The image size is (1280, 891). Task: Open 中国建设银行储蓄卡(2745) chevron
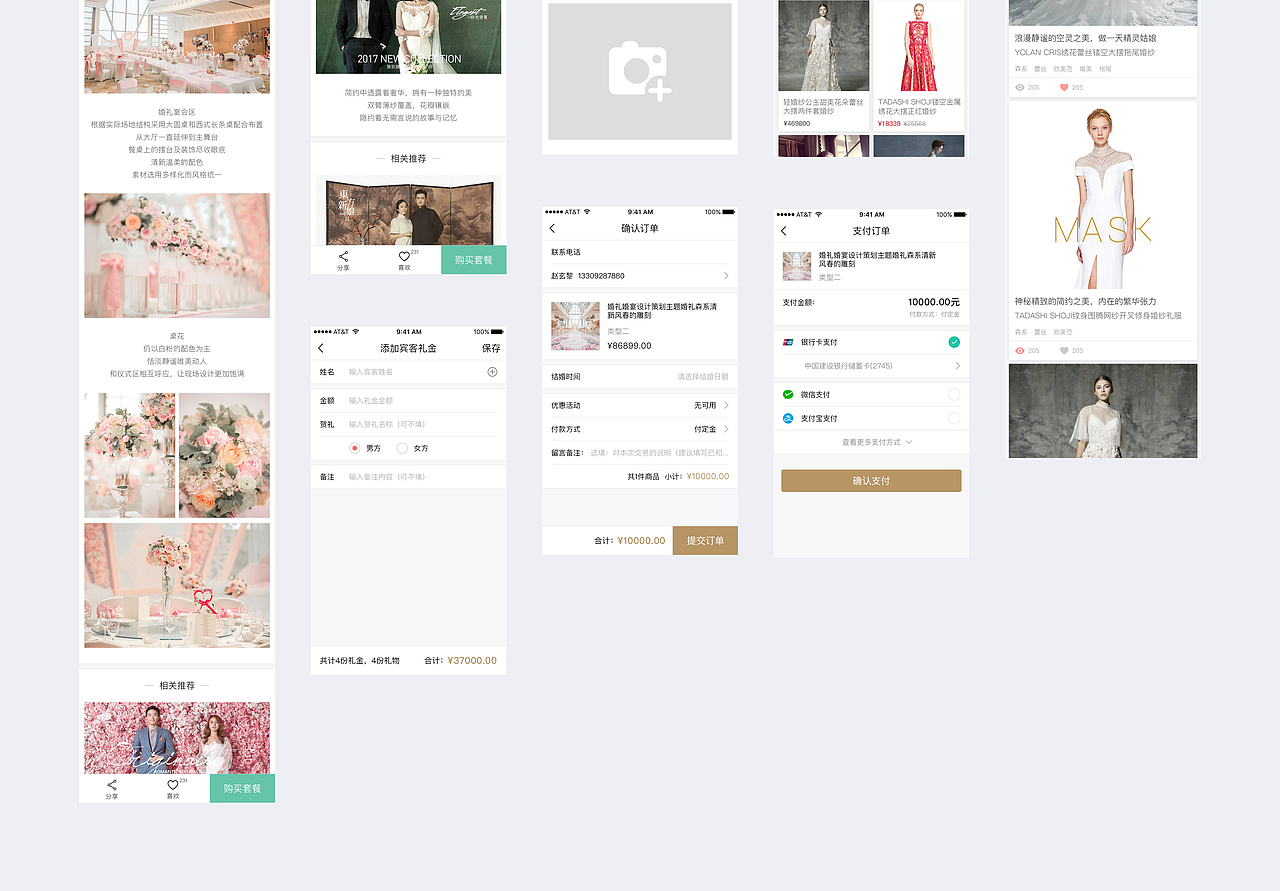pos(957,366)
